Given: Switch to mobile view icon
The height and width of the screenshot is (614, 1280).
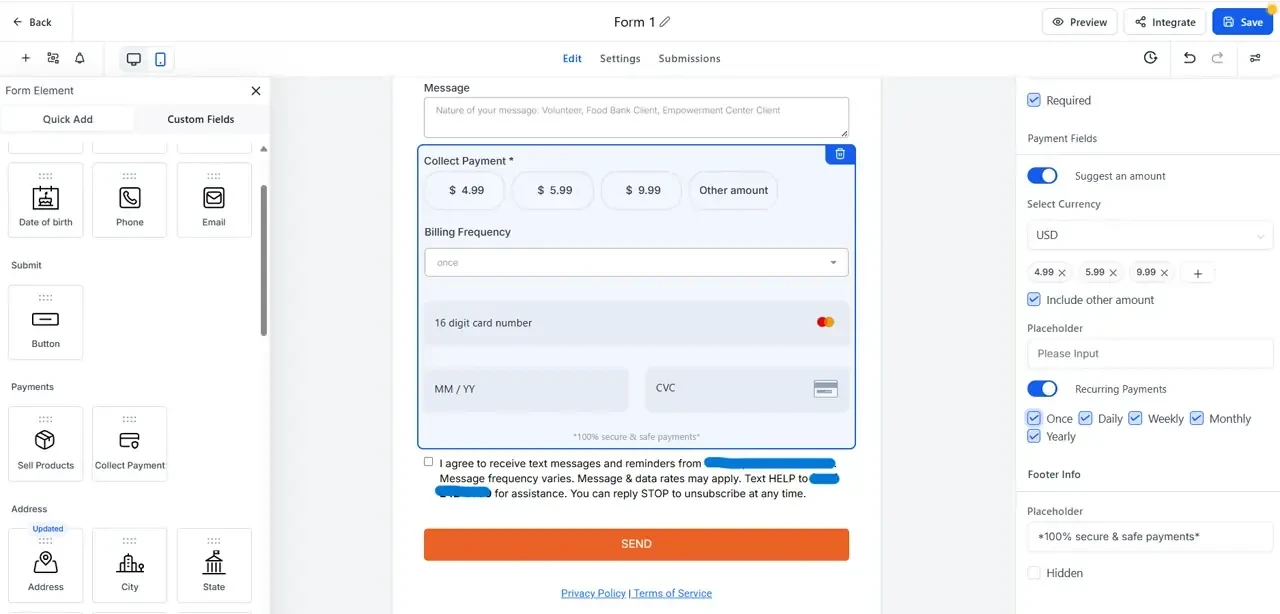Looking at the screenshot, I should coord(160,59).
